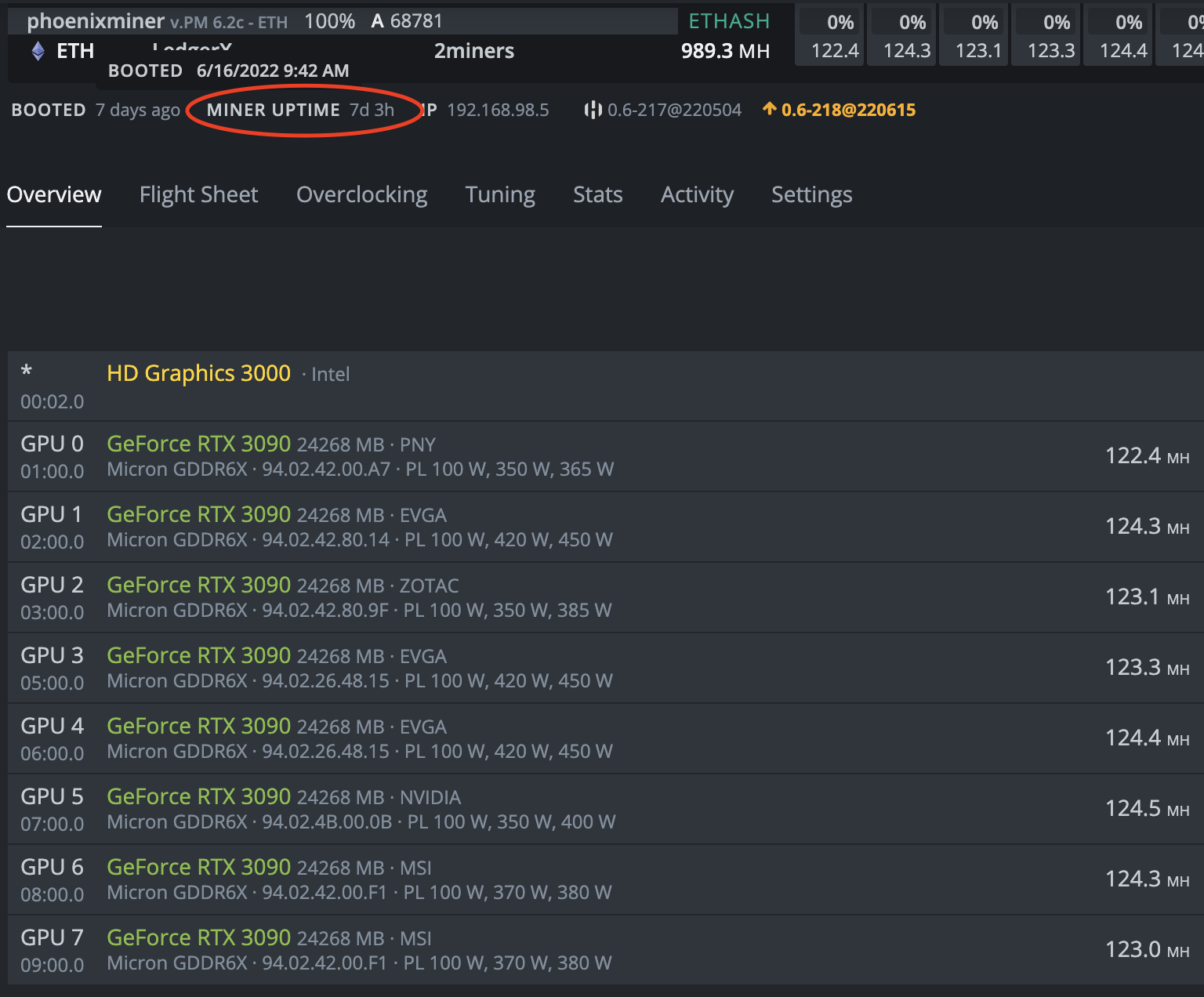The width and height of the screenshot is (1204, 997).
Task: Click the ETHASH algorithm label
Action: (x=729, y=21)
